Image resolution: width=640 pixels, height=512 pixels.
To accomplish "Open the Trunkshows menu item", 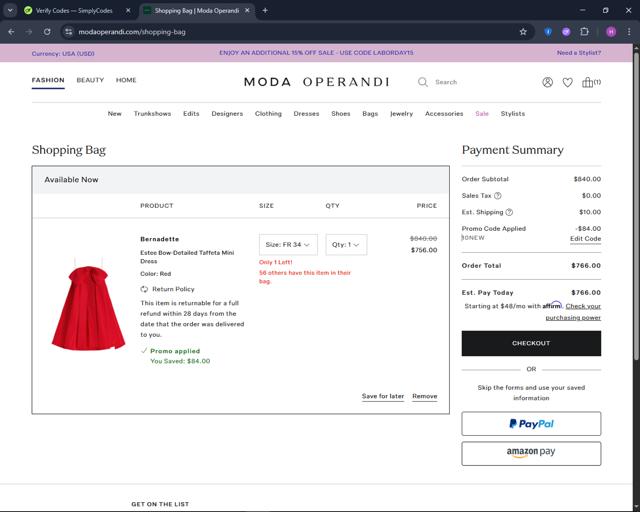I will click(x=152, y=114).
